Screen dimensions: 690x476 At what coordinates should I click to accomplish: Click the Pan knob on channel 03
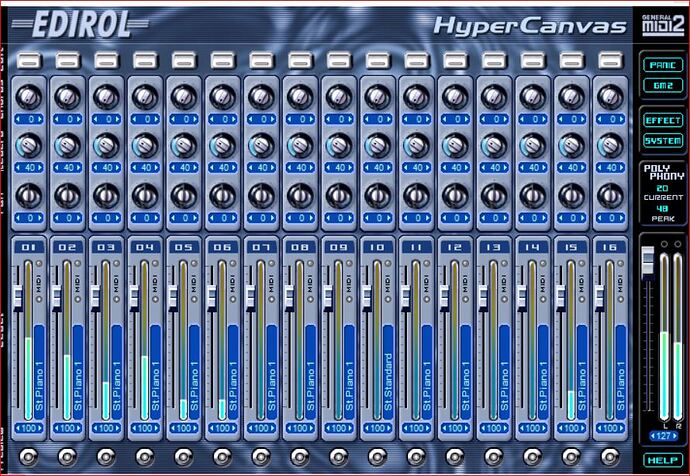point(106,196)
